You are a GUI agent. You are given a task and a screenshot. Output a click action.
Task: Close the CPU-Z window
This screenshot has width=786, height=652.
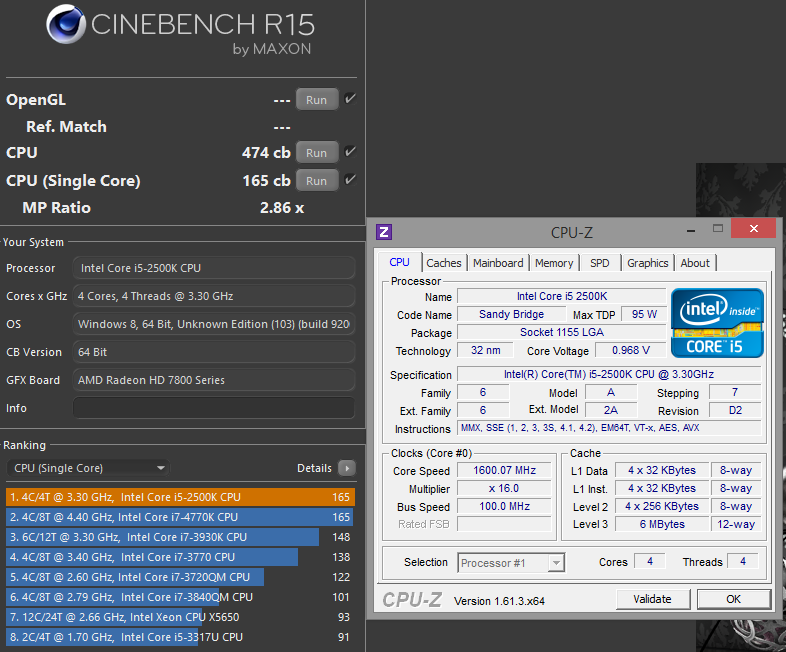click(753, 229)
